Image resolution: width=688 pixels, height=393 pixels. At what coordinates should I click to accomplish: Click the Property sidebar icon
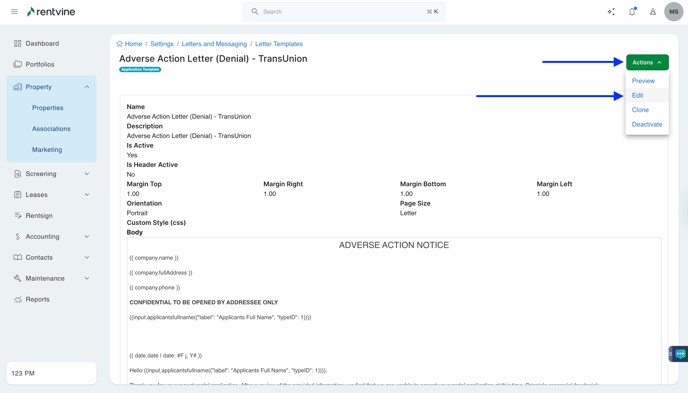pyautogui.click(x=18, y=87)
